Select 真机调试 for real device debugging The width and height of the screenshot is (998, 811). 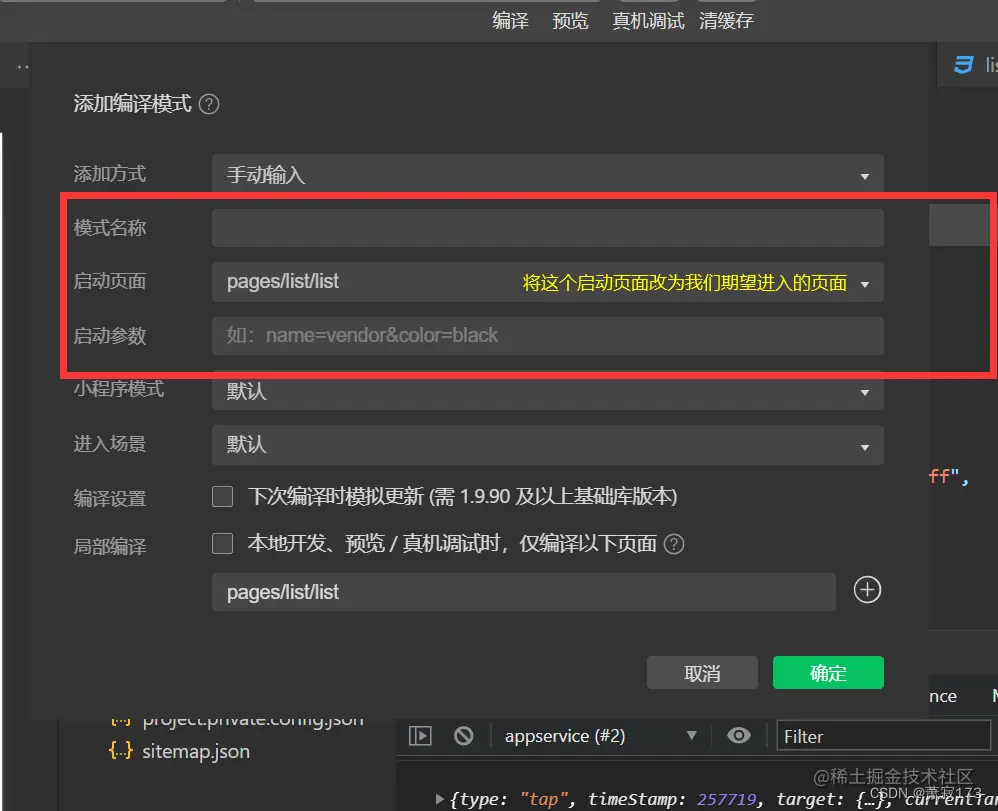click(x=647, y=20)
